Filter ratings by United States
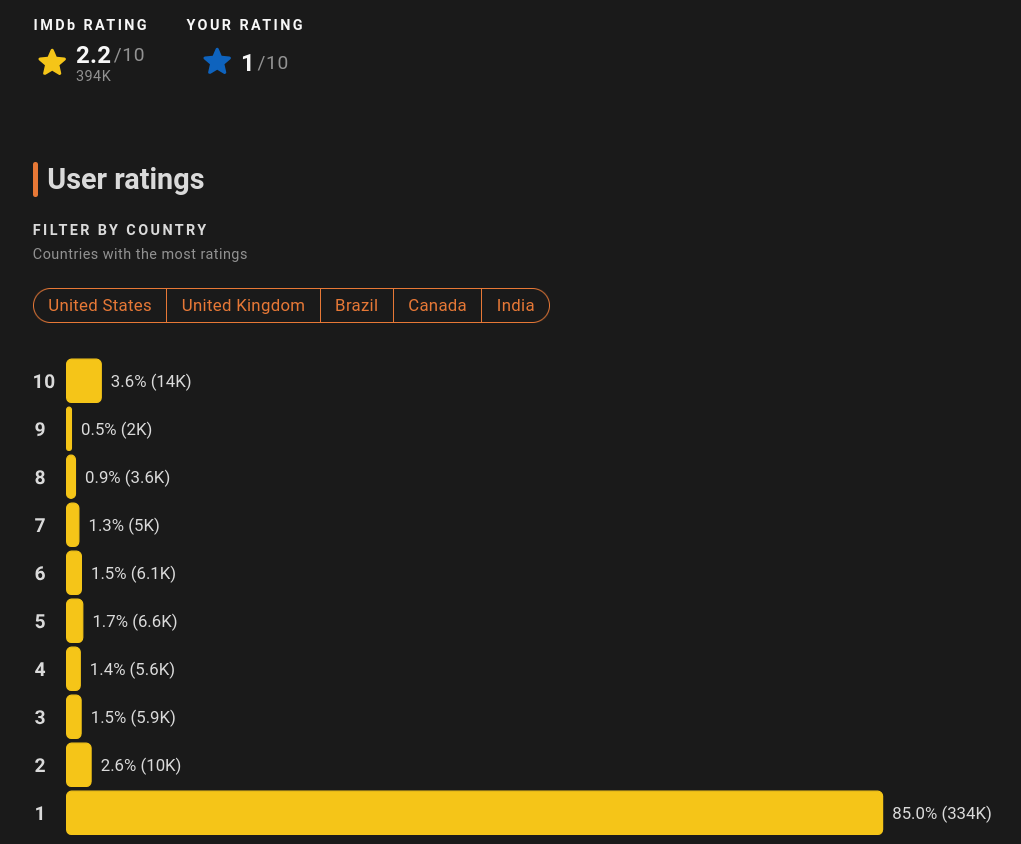This screenshot has height=844, width=1021. [100, 306]
